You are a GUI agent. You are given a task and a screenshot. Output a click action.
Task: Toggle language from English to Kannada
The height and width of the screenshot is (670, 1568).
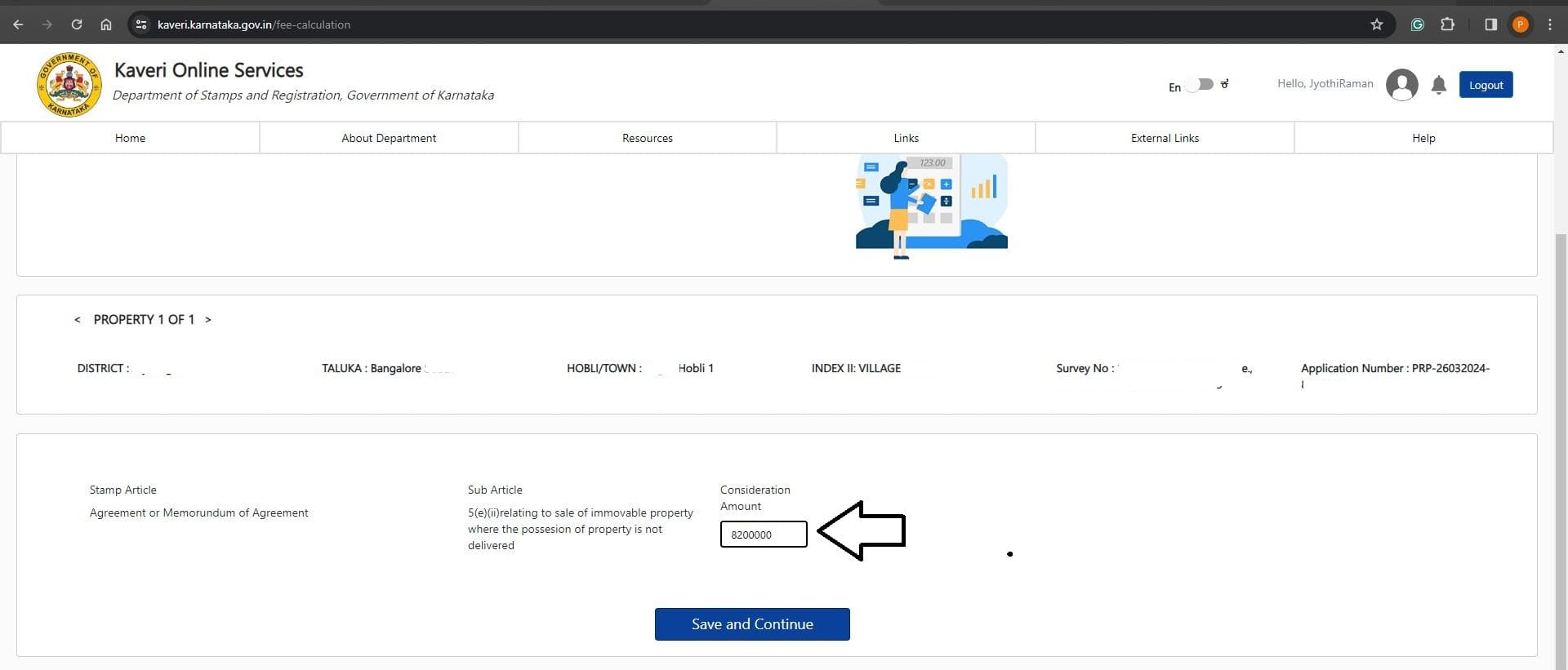pos(1200,85)
